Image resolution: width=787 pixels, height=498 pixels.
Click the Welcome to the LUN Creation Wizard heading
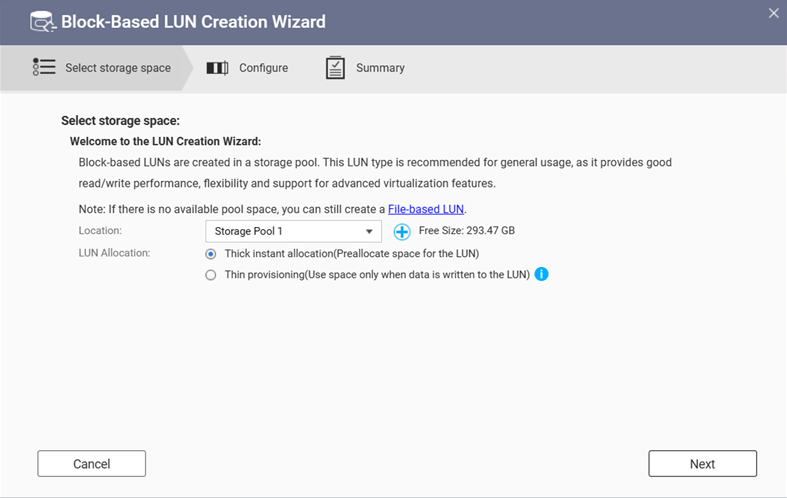click(x=165, y=142)
